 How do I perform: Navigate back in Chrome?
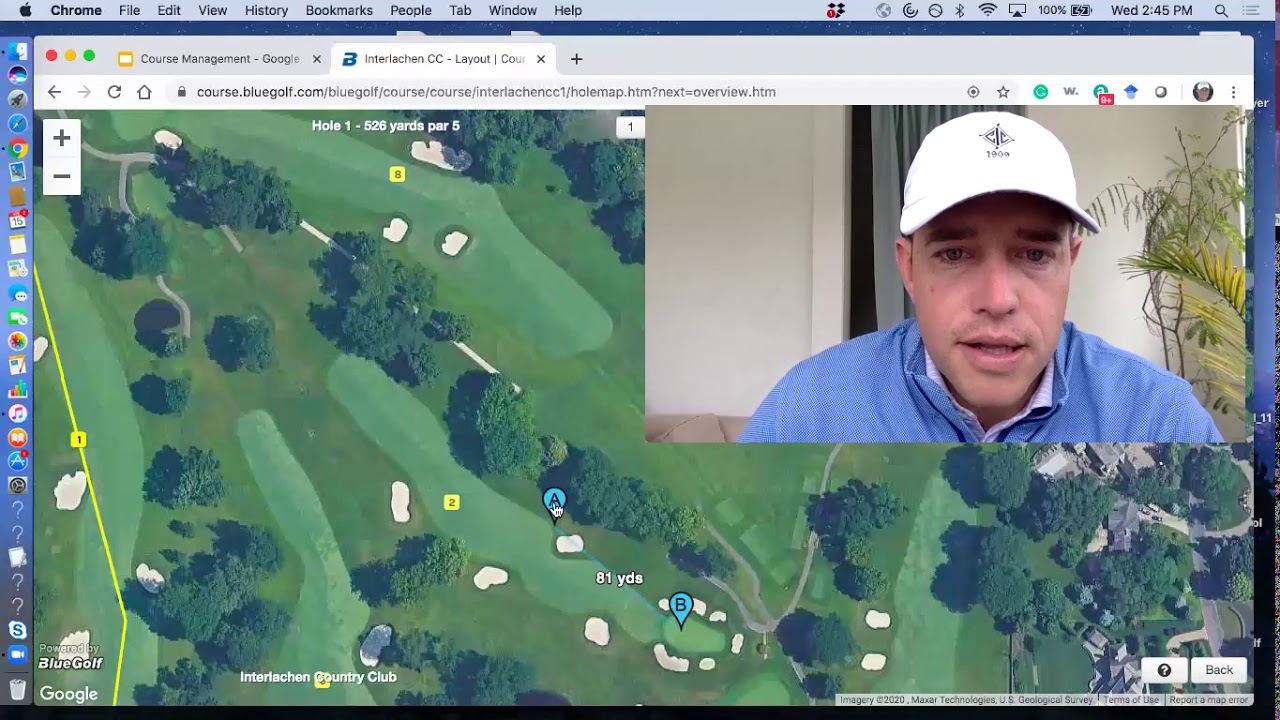tap(54, 92)
